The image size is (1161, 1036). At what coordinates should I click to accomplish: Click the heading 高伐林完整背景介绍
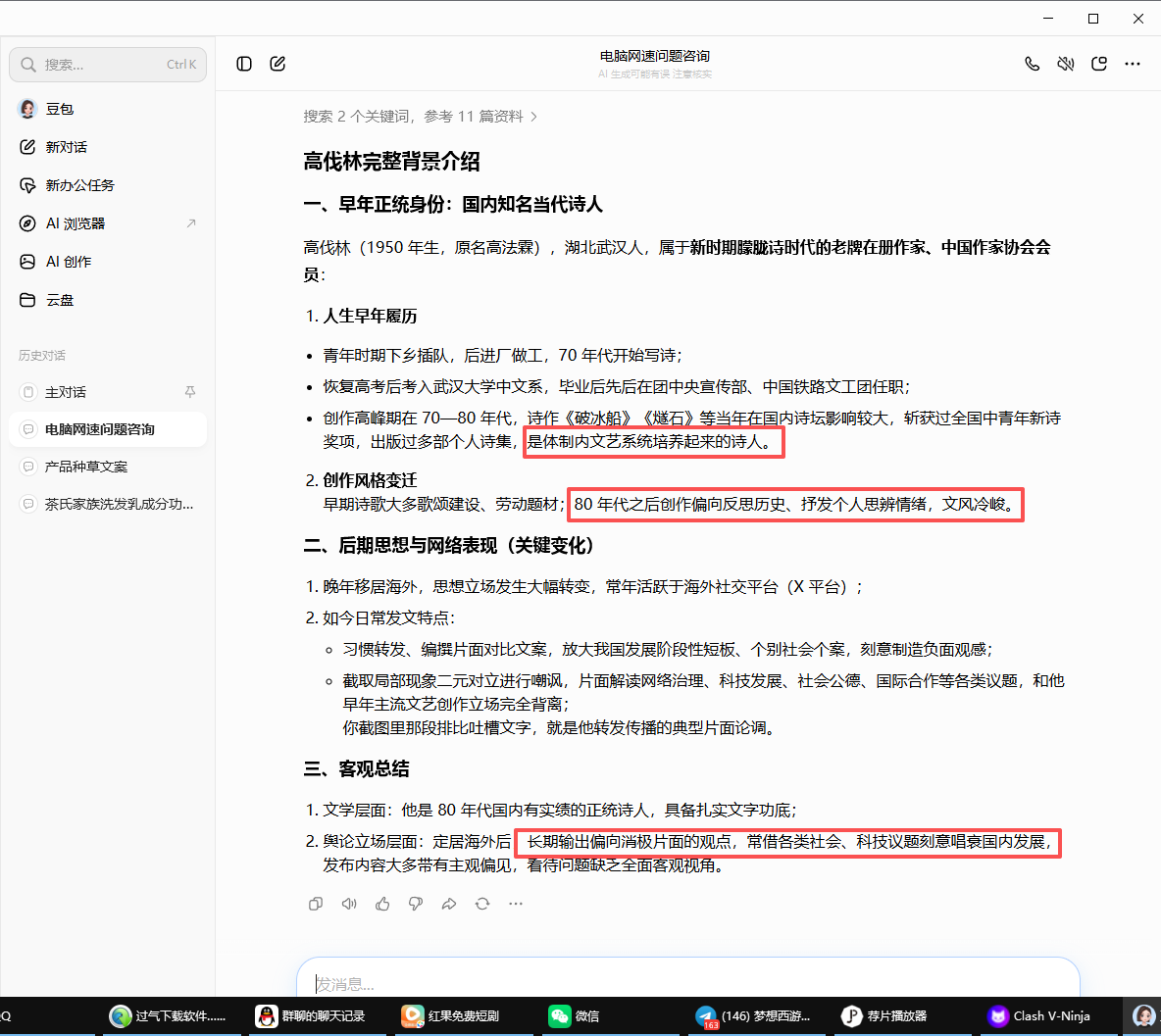(x=391, y=161)
